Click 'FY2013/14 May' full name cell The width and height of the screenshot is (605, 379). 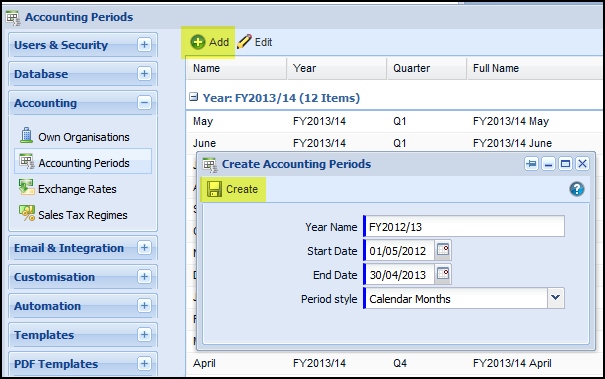pos(511,122)
